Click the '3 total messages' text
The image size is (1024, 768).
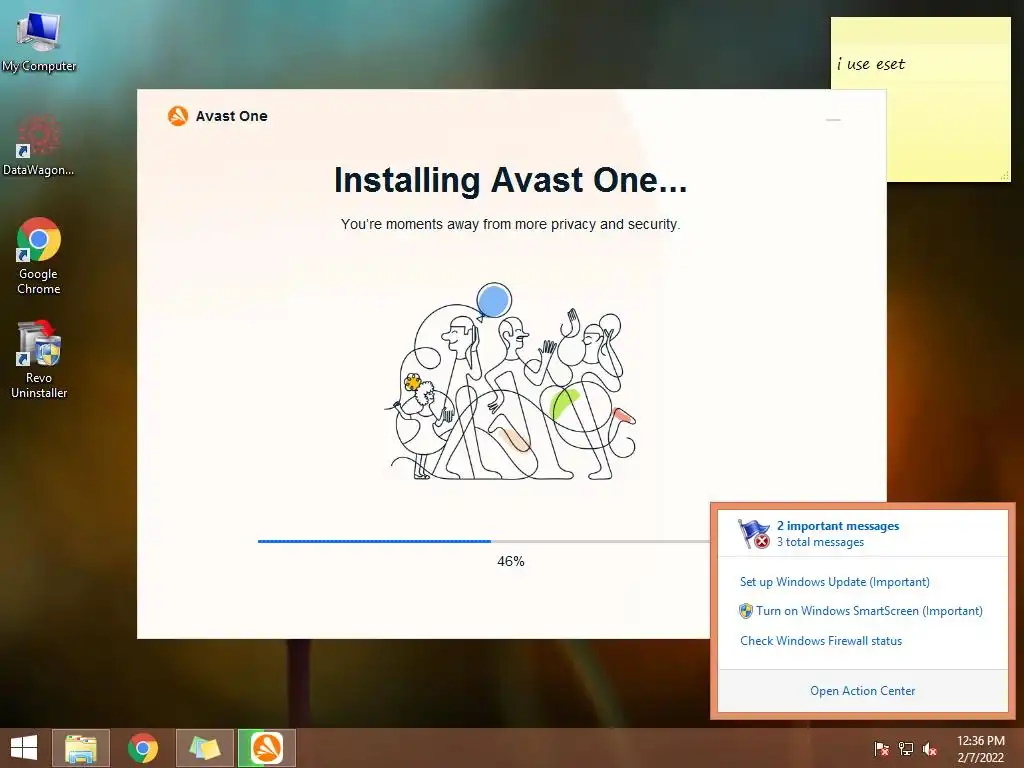click(x=820, y=542)
